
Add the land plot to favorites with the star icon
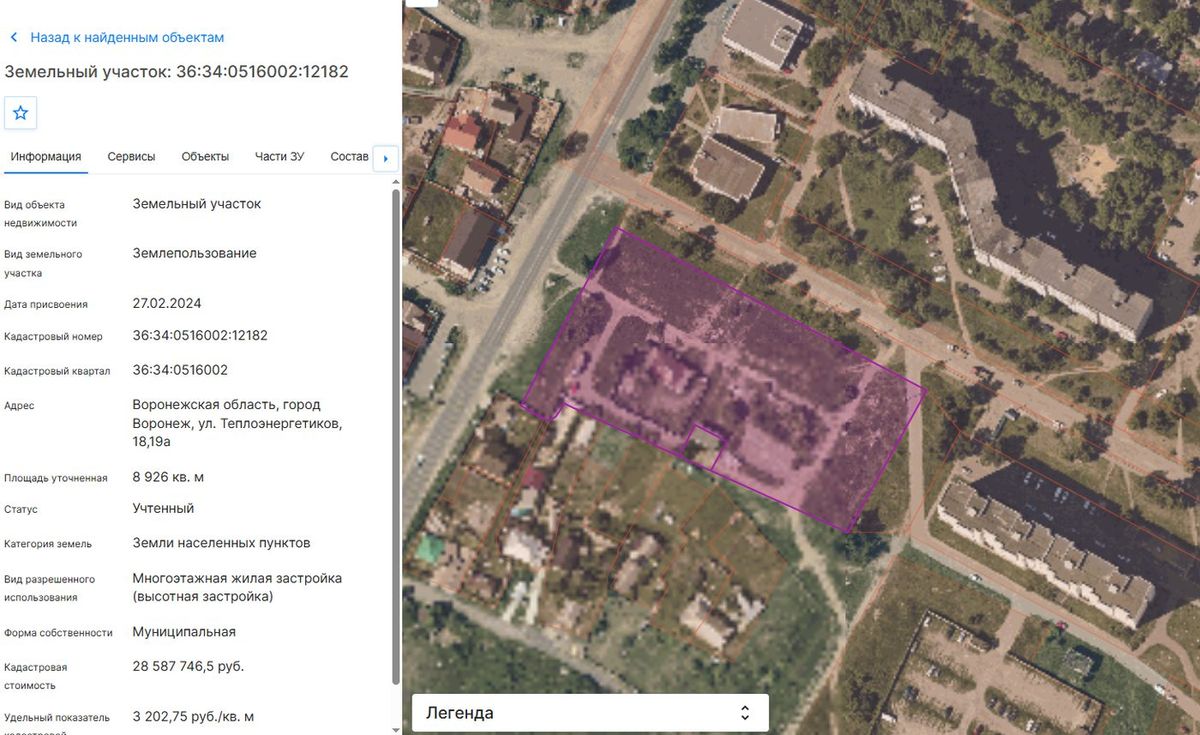click(20, 113)
